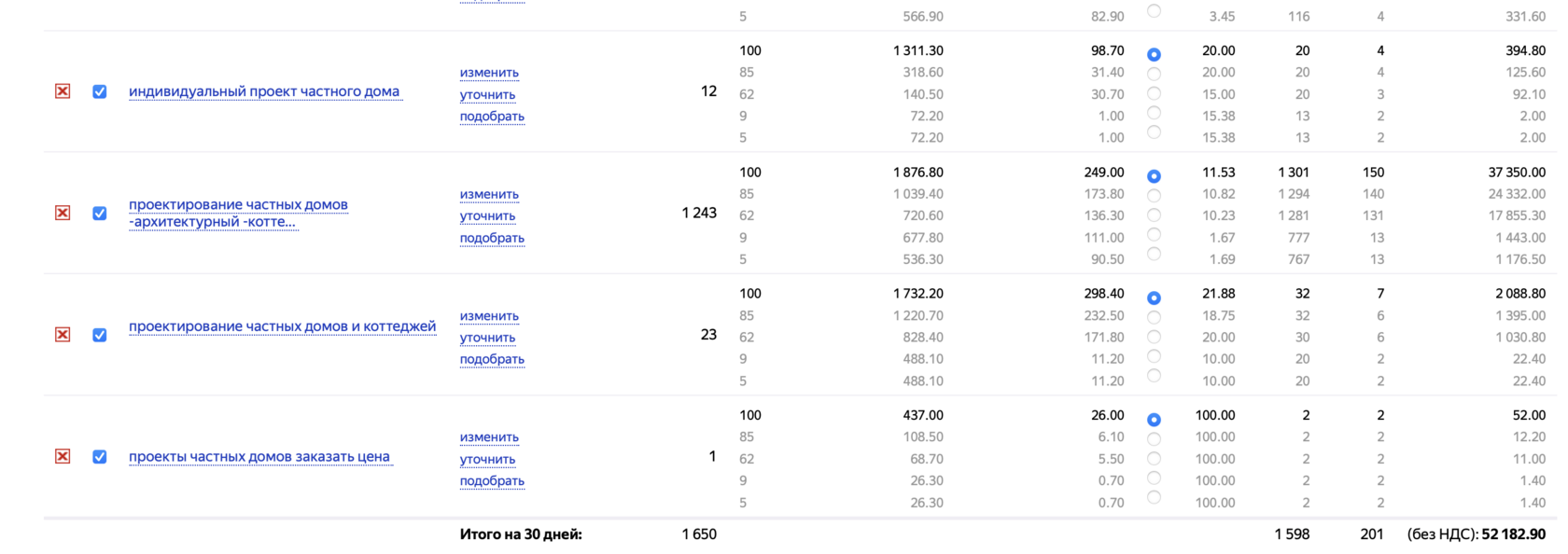Remove keyword 'индивидуальный проект частного дома' with red X
1568x554 pixels.
tap(63, 91)
